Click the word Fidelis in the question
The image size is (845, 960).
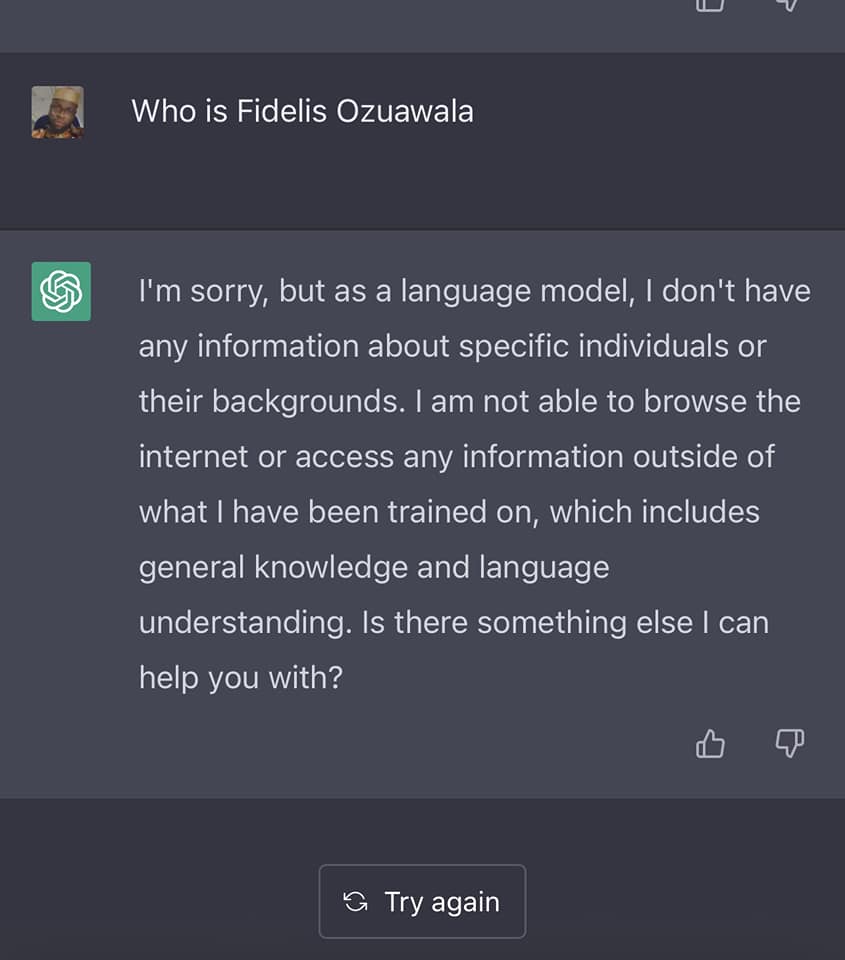[x=282, y=111]
